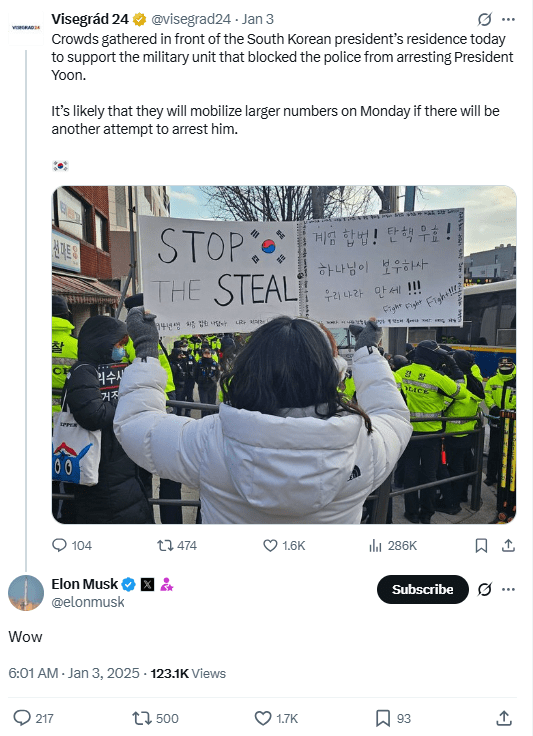Bookmark the Visegrád 24 post

(x=481, y=545)
